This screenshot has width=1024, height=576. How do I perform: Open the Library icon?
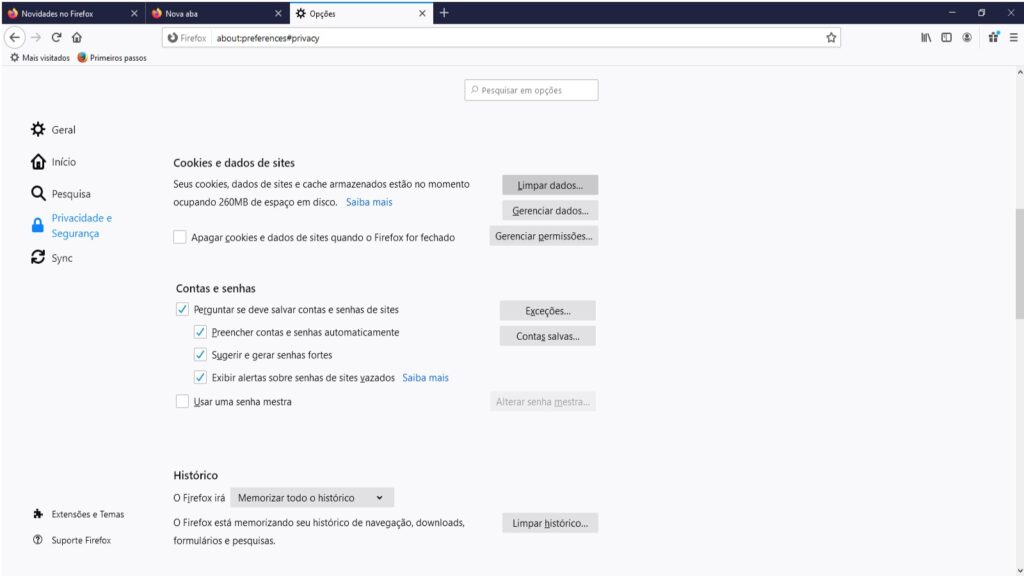point(926,38)
